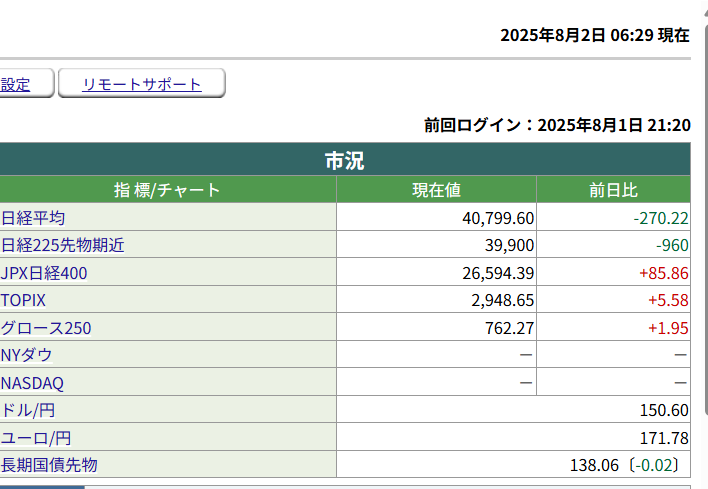Open the NYダウ link
The image size is (708, 489).
(x=27, y=355)
